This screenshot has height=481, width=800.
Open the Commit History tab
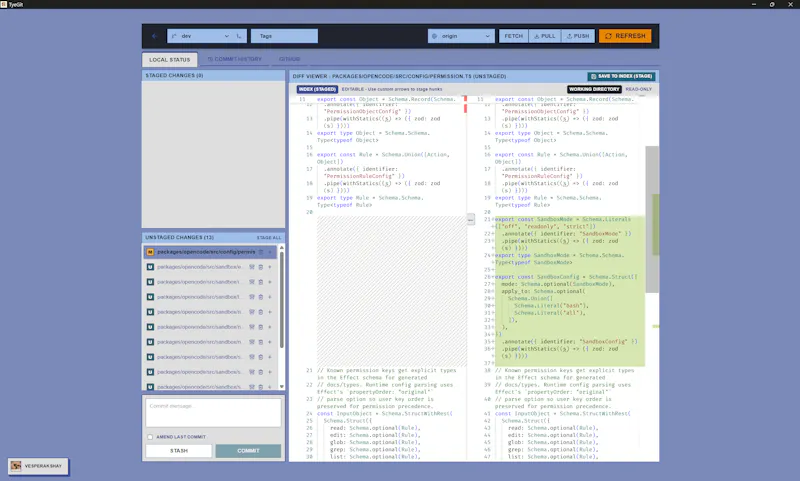click(235, 59)
